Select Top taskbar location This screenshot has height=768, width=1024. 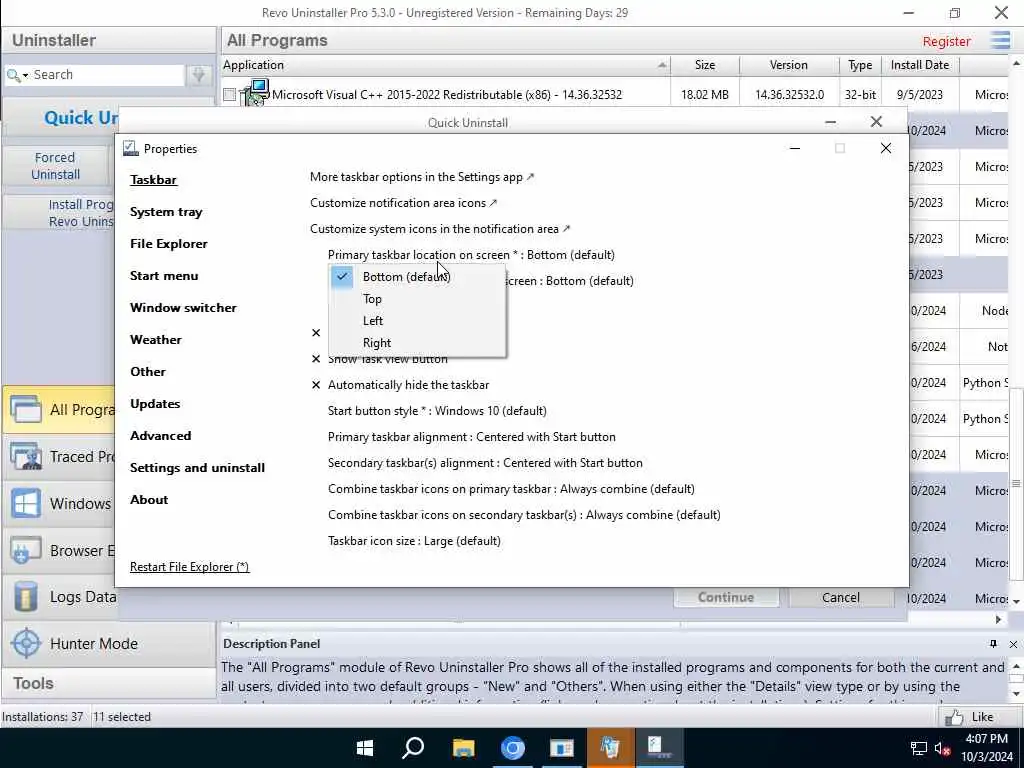click(x=372, y=299)
